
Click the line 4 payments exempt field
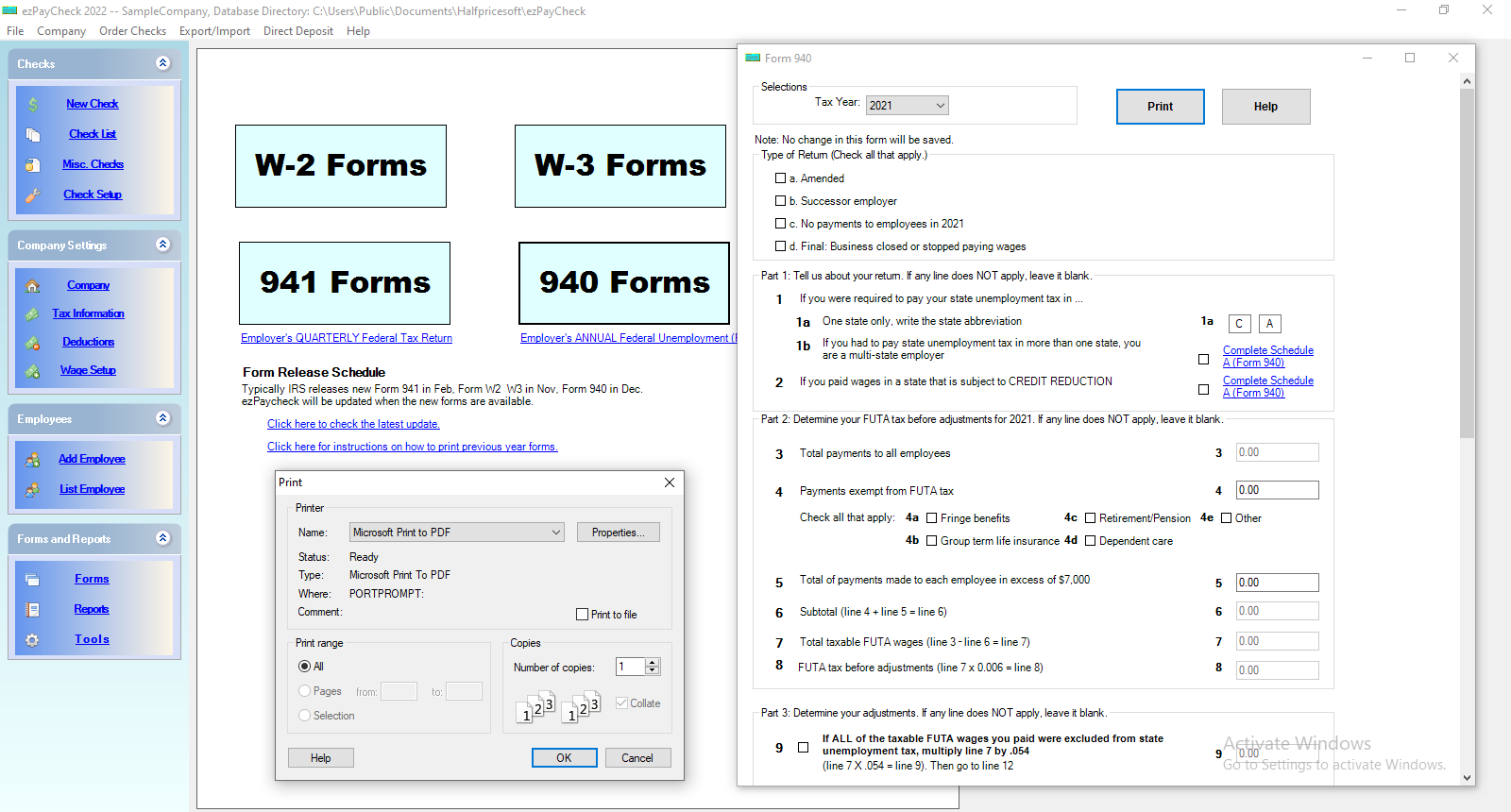coord(1278,490)
